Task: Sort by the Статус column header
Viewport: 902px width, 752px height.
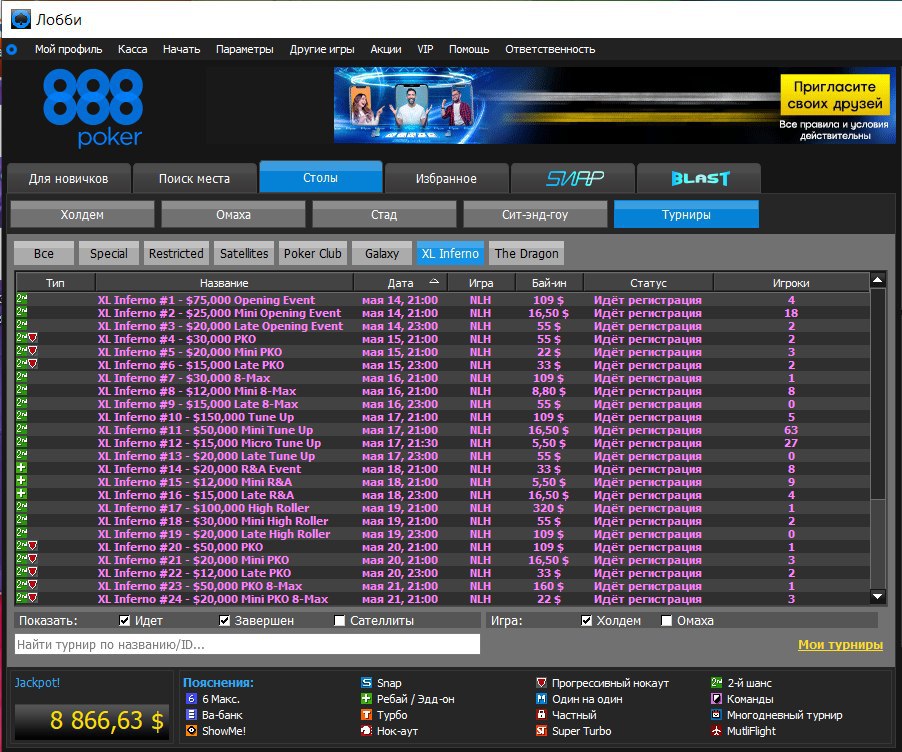Action: (x=648, y=283)
